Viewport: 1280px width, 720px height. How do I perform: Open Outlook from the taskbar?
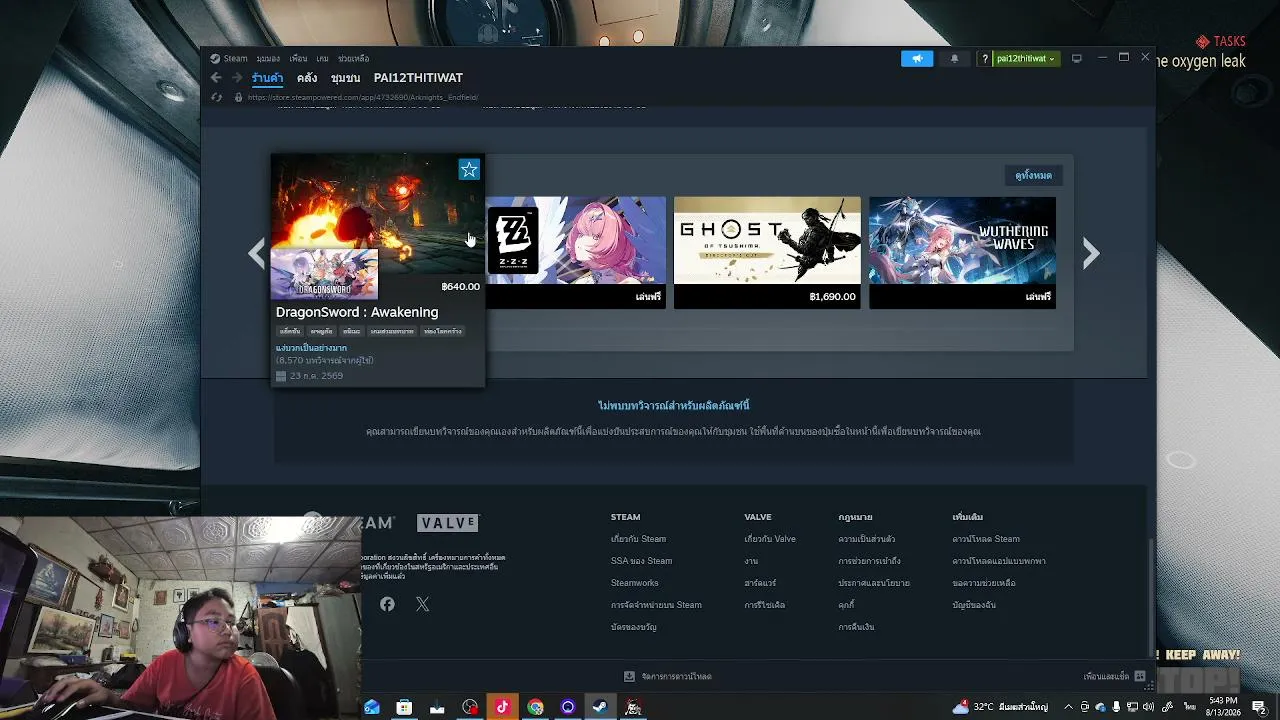coord(372,707)
